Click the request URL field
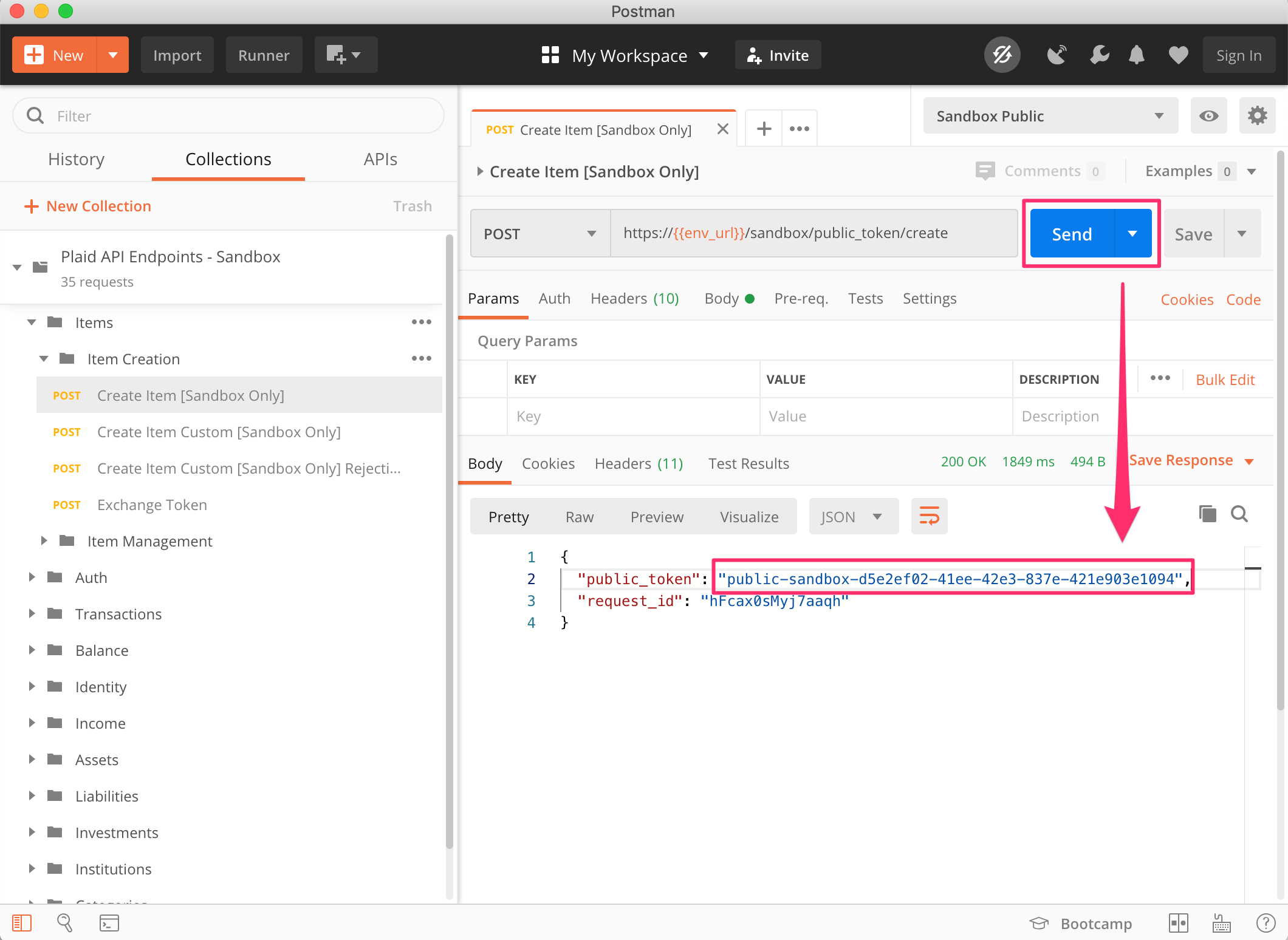The height and width of the screenshot is (940, 1288). click(x=814, y=233)
